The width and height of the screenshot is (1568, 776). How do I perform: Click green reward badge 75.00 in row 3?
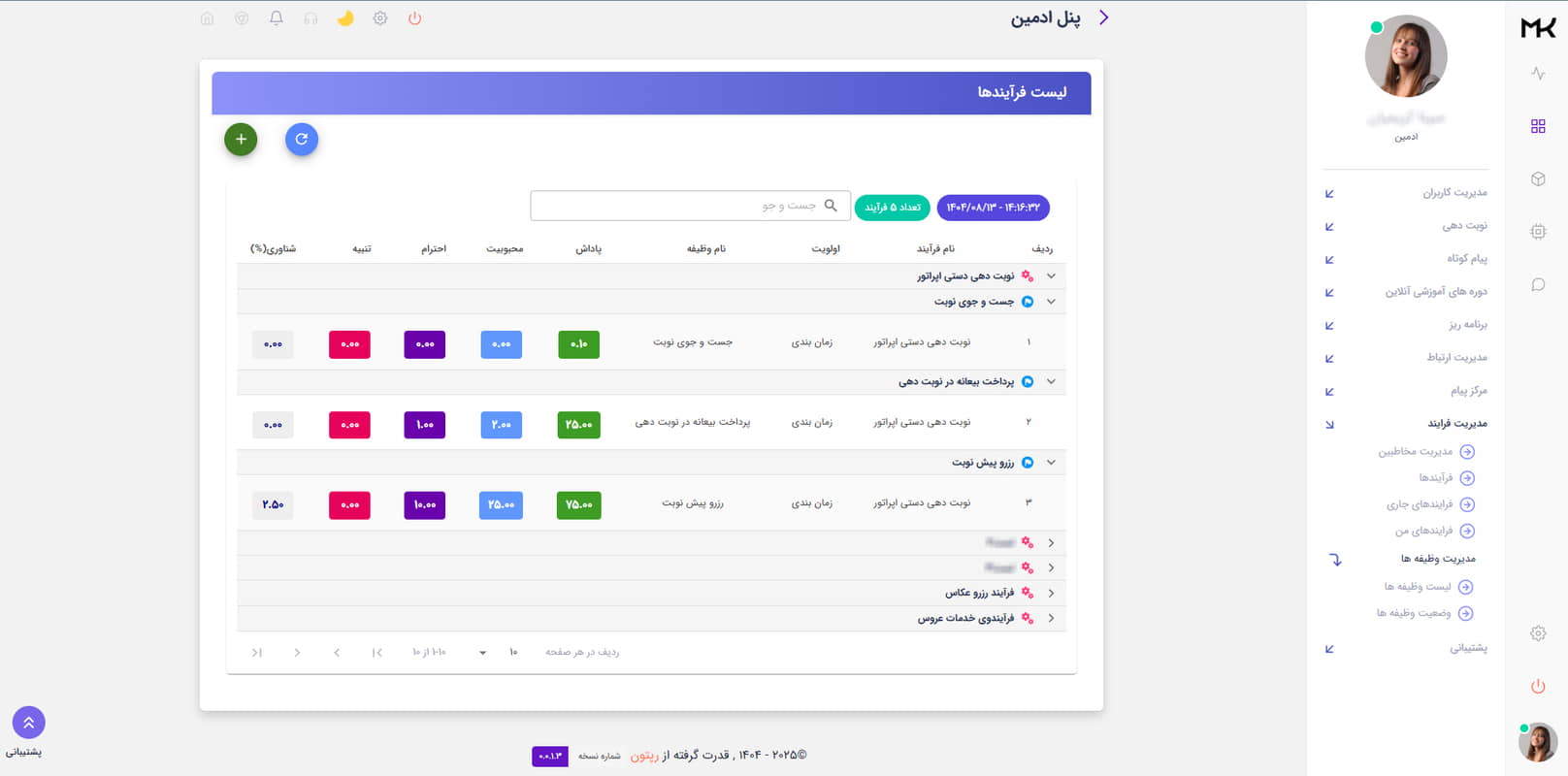(x=579, y=505)
